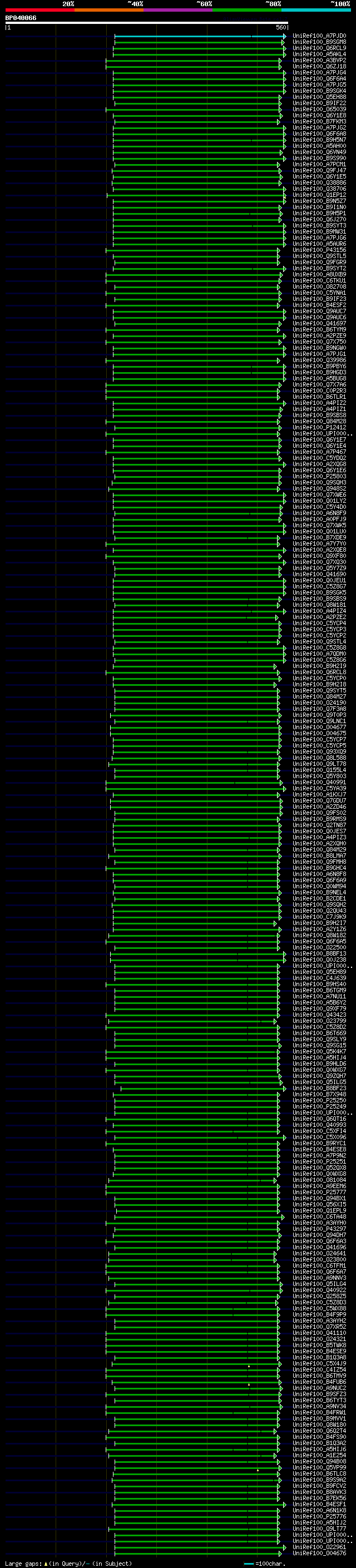Open UniRef100_A2PZE2 hit
356x1568 pixels.
pos(319,617)
